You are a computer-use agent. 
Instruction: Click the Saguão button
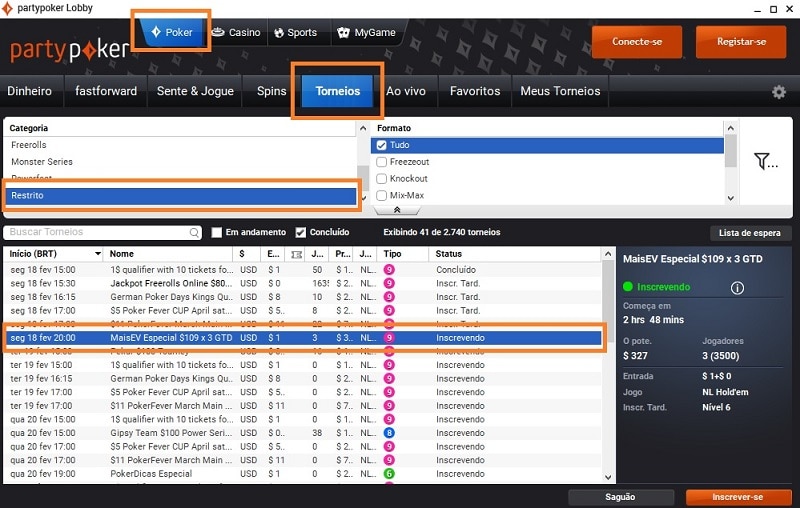(620, 497)
